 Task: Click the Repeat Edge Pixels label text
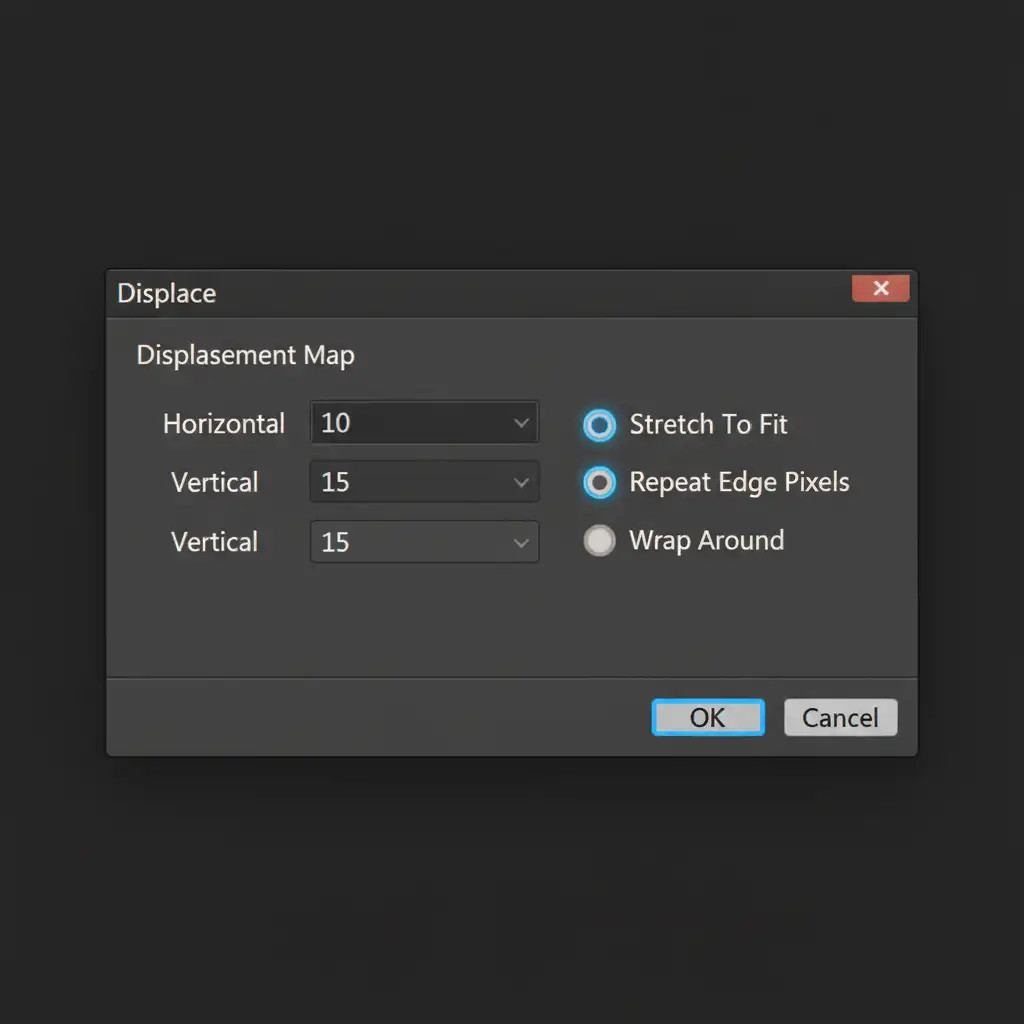coord(739,482)
